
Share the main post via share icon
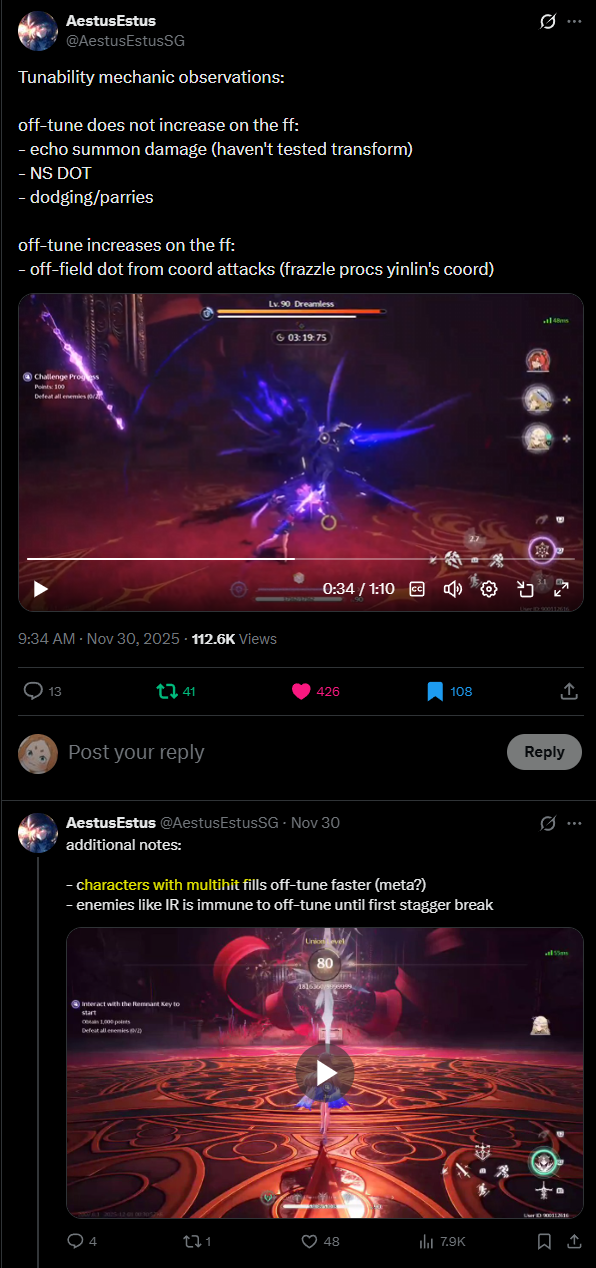click(x=568, y=691)
